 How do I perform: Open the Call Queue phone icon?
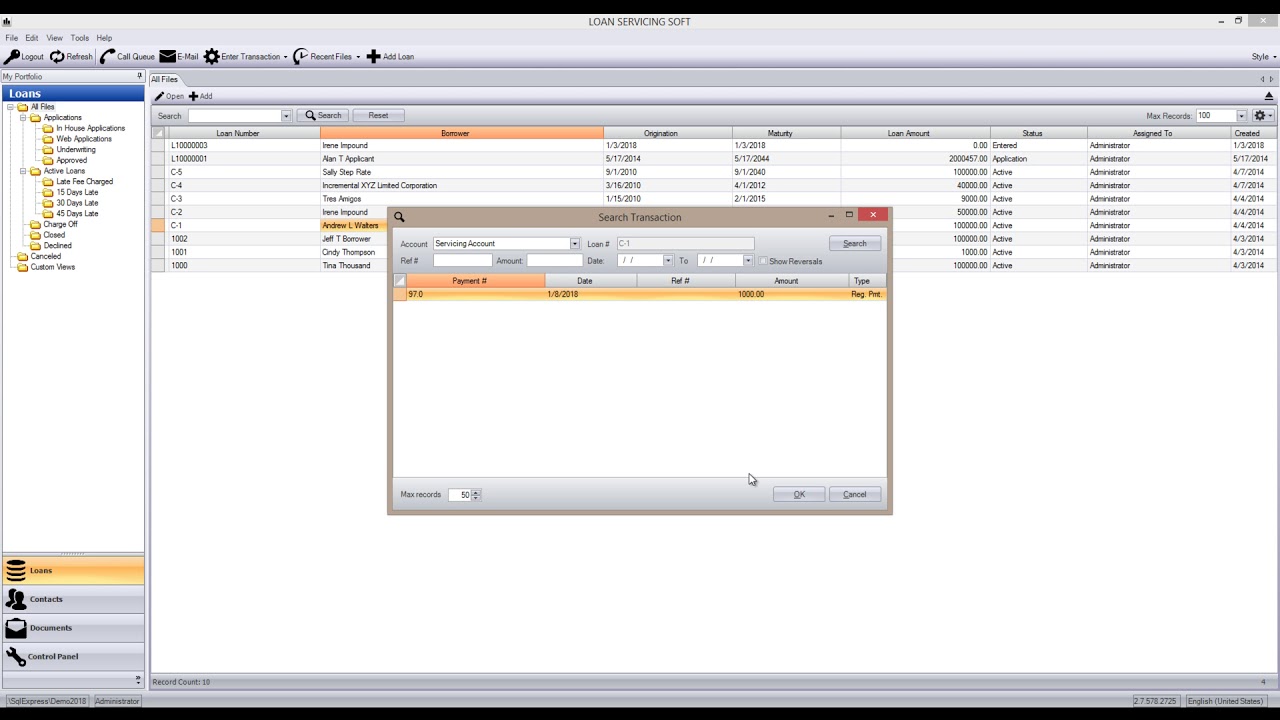click(x=107, y=57)
